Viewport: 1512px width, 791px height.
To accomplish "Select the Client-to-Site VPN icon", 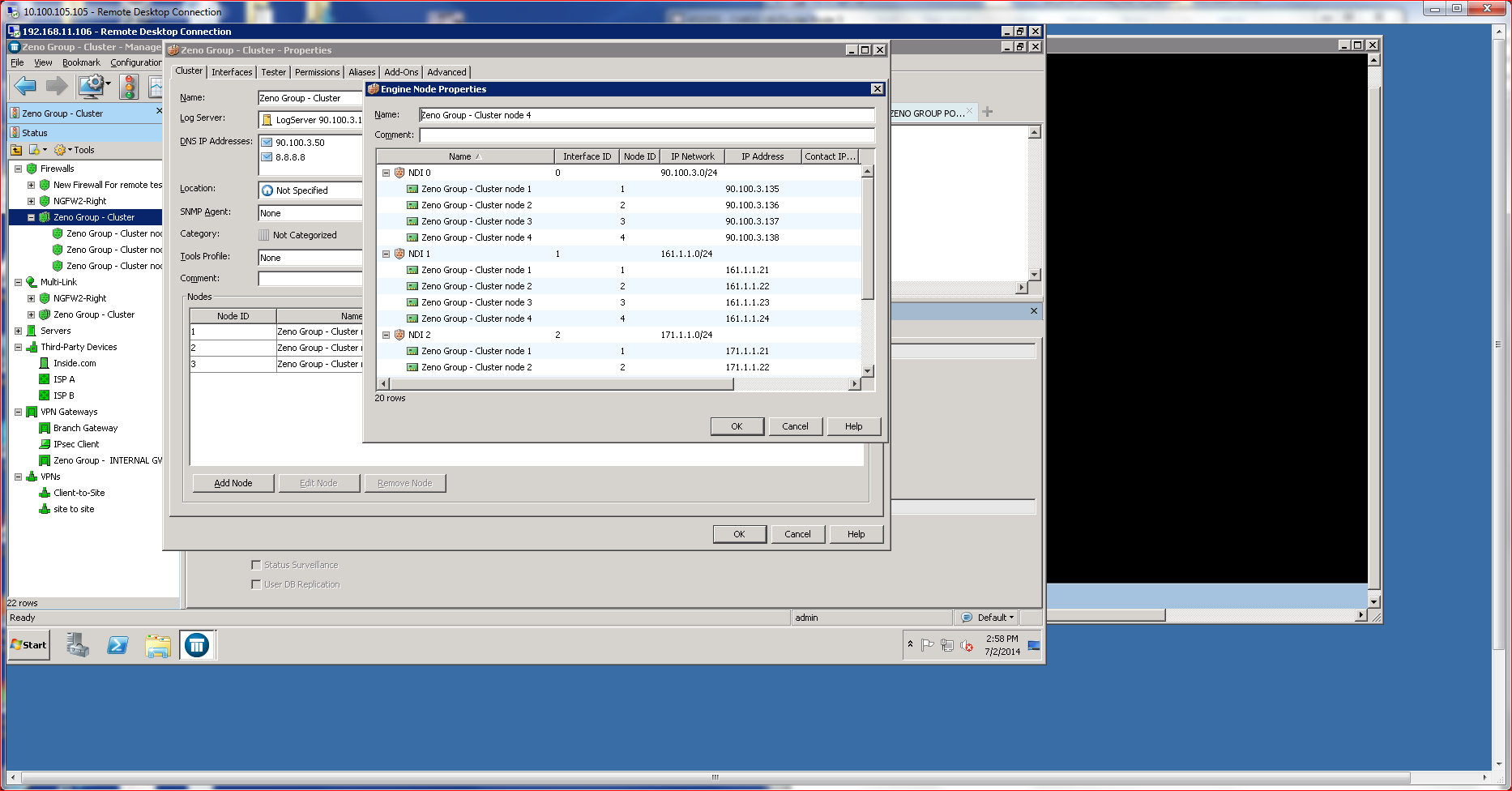I will 45,493.
